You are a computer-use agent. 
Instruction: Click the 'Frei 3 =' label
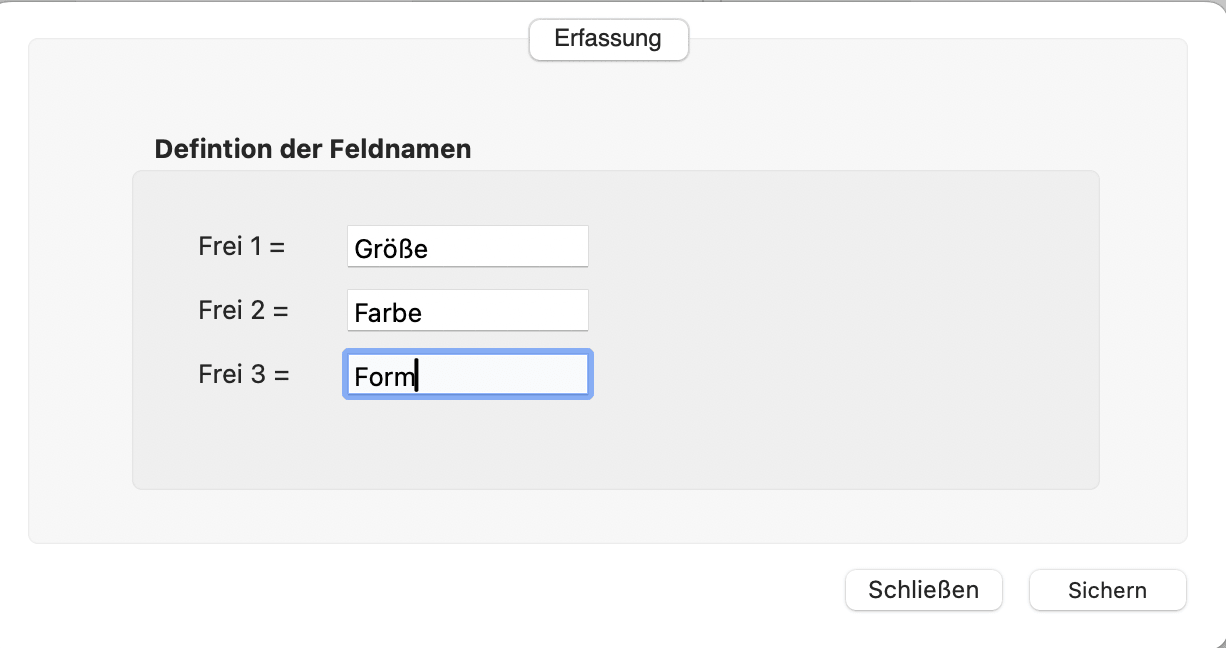coord(243,374)
